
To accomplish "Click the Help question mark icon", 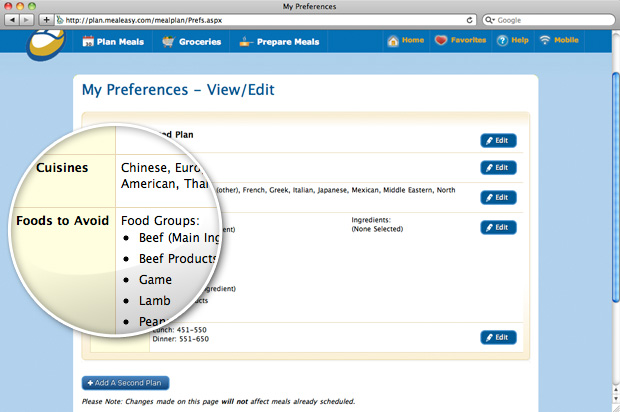I will pyautogui.click(x=501, y=41).
